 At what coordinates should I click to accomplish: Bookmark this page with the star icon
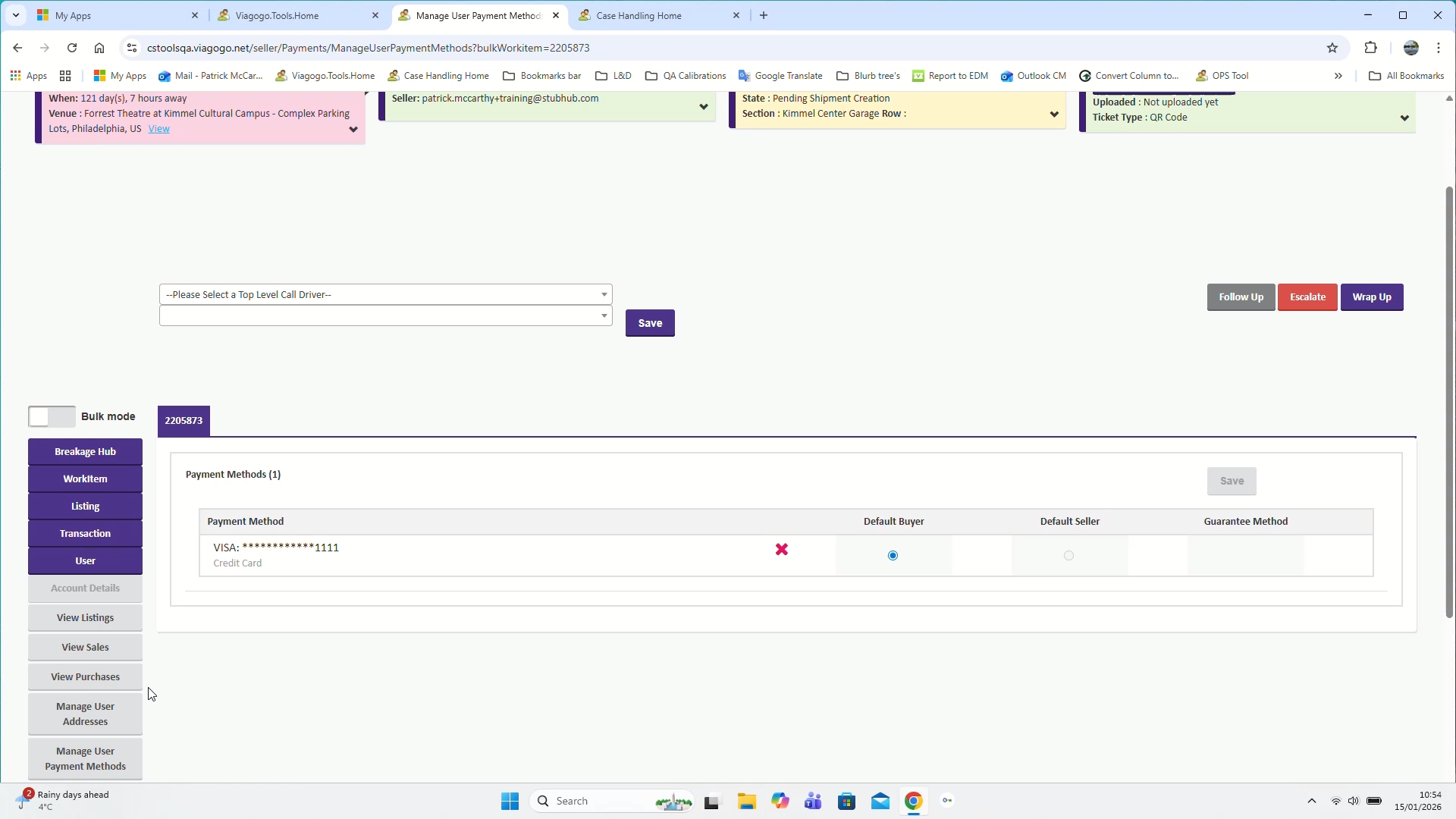point(1332,48)
